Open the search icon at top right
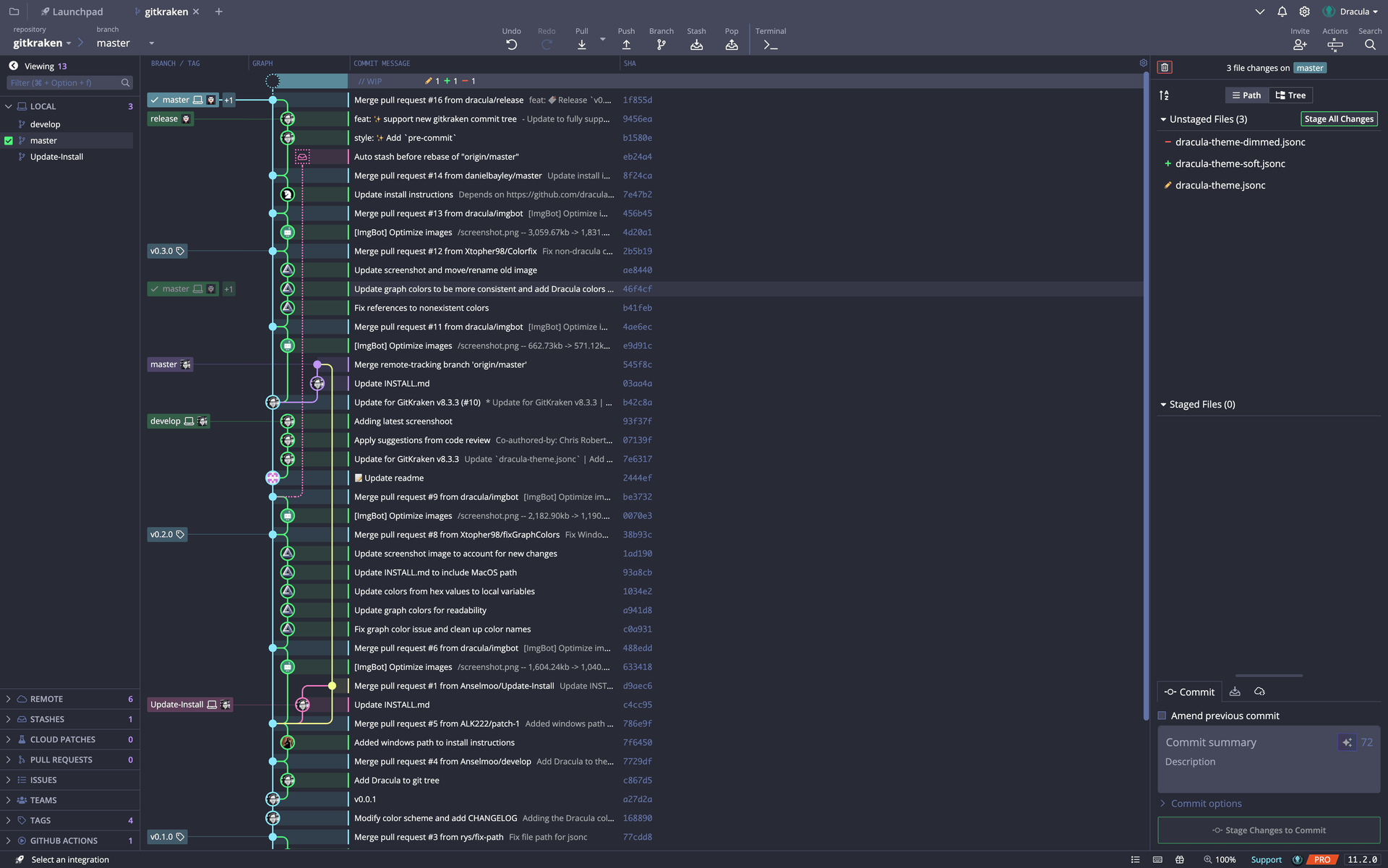This screenshot has width=1388, height=868. pyautogui.click(x=1371, y=45)
